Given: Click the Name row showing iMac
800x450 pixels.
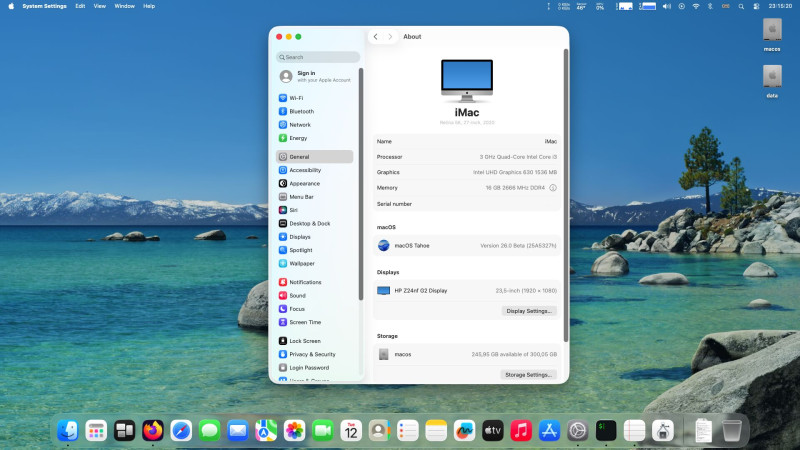Looking at the screenshot, I should [x=467, y=141].
